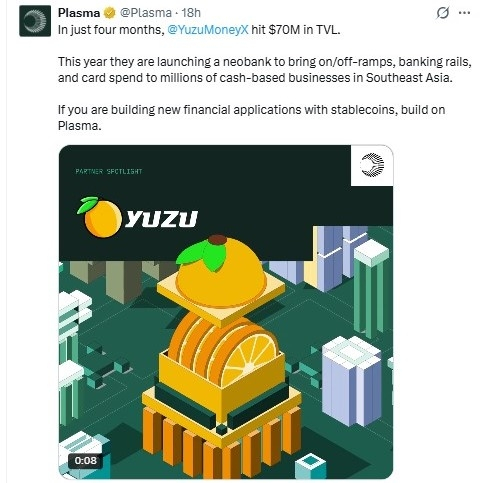Open the Grok explain-post icon
This screenshot has width=480, height=483.
(443, 13)
